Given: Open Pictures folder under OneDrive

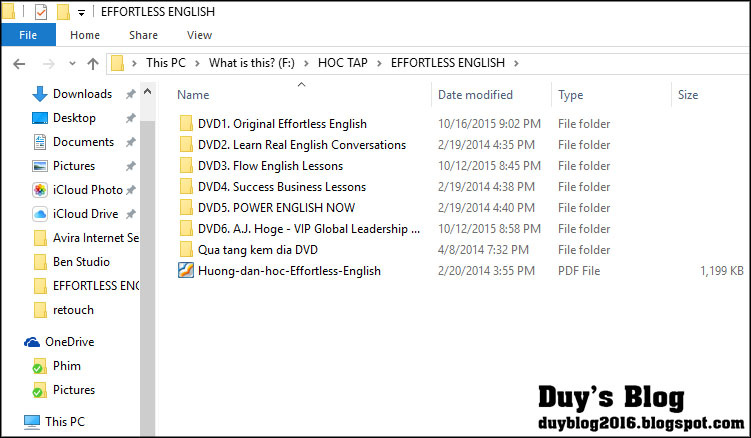Looking at the screenshot, I should [x=74, y=390].
